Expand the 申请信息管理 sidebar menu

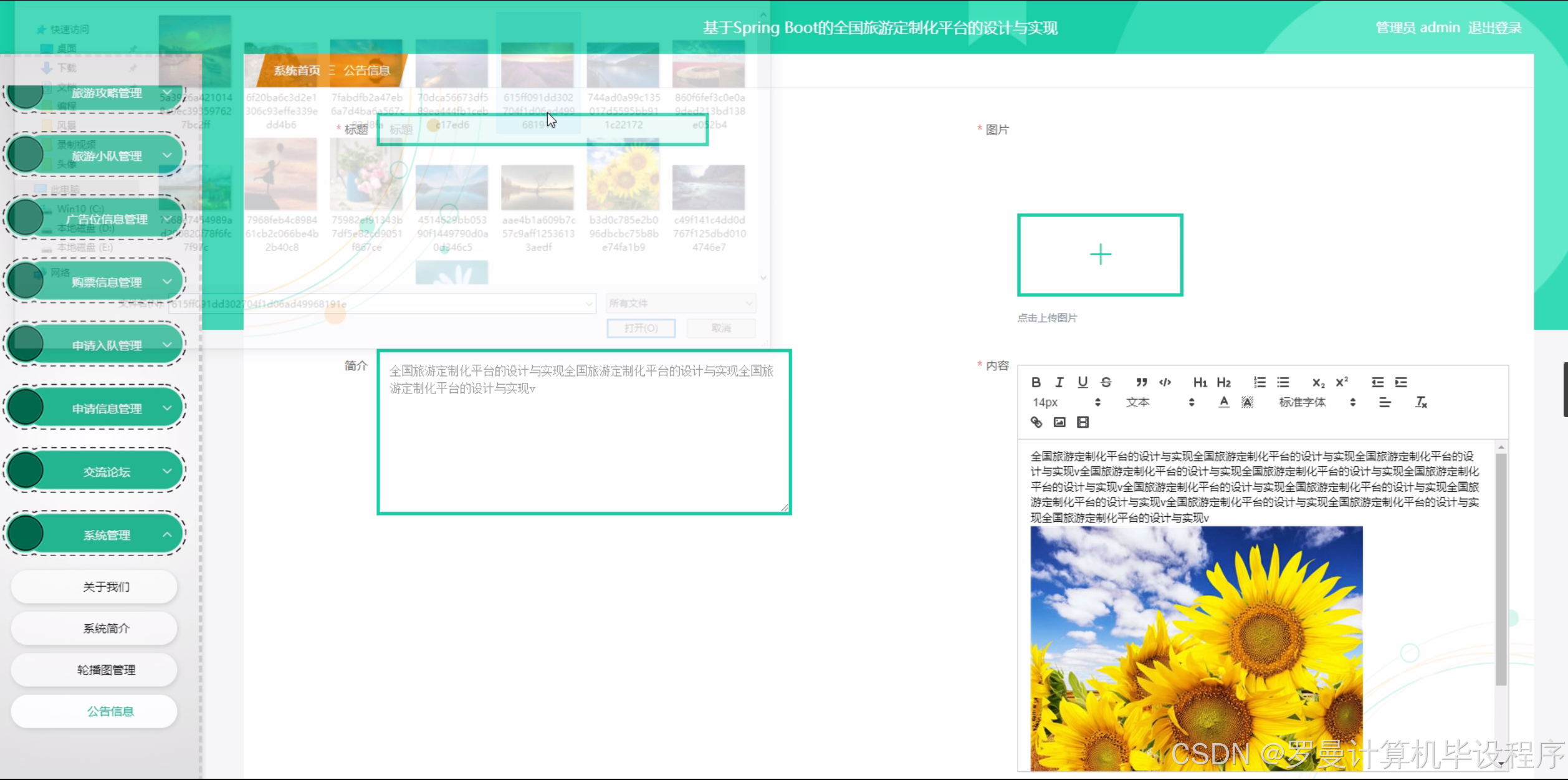[x=95, y=408]
